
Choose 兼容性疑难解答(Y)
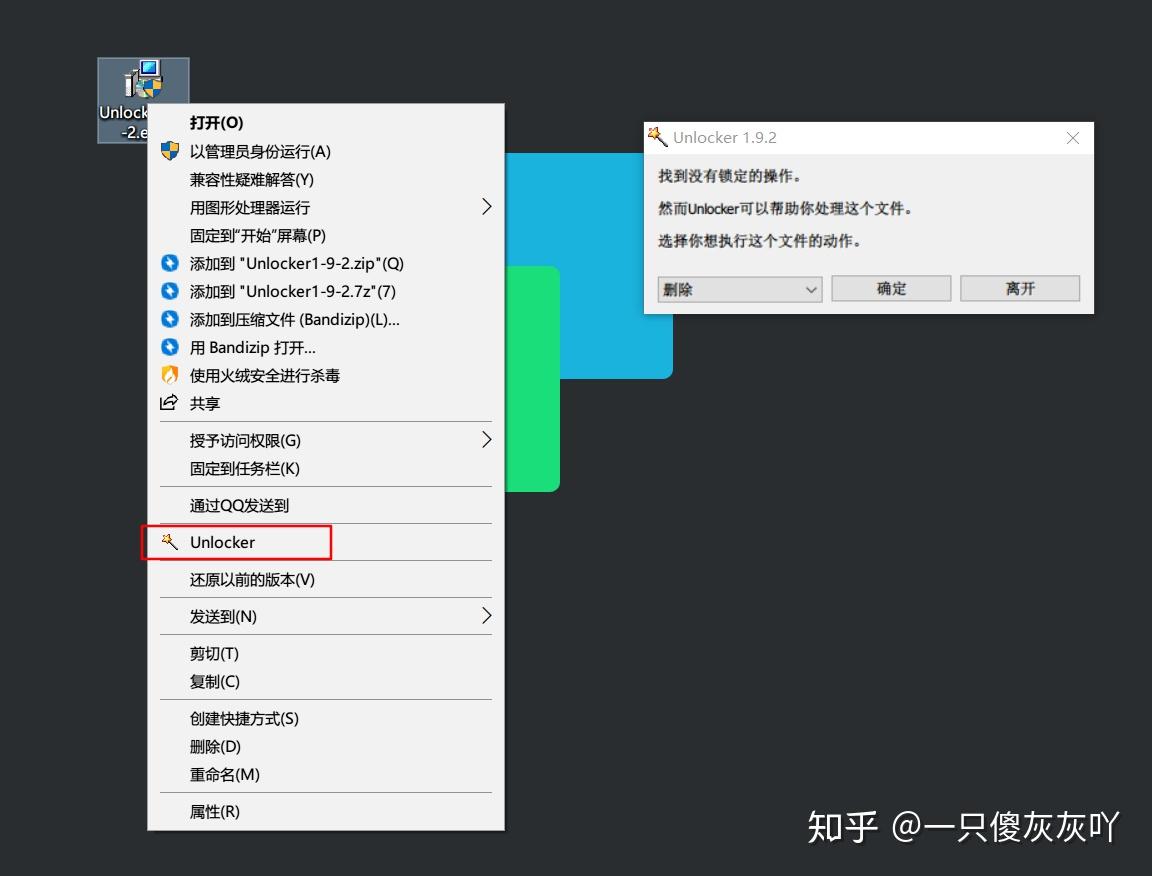[x=326, y=179]
